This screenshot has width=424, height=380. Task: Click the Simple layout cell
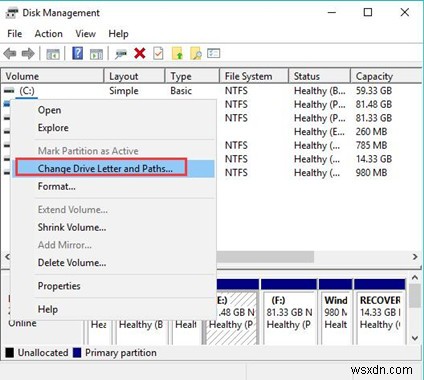[124, 91]
